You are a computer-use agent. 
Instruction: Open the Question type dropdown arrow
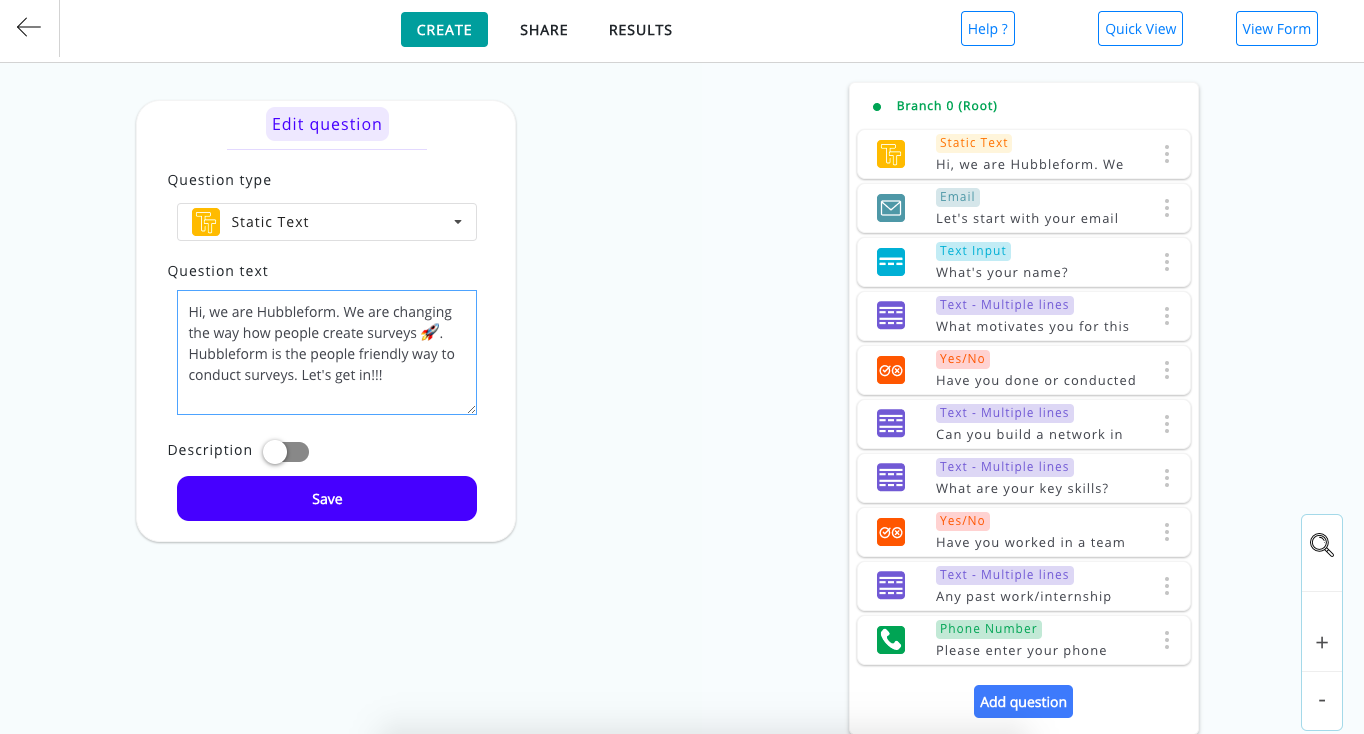[x=458, y=222]
